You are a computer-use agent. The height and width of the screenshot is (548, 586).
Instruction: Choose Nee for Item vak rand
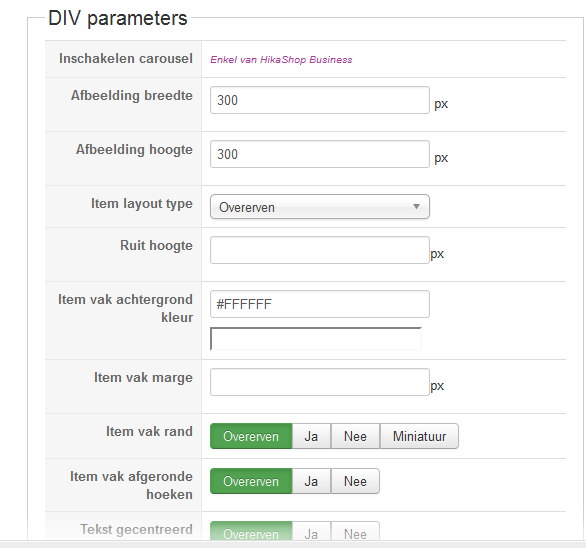(355, 436)
